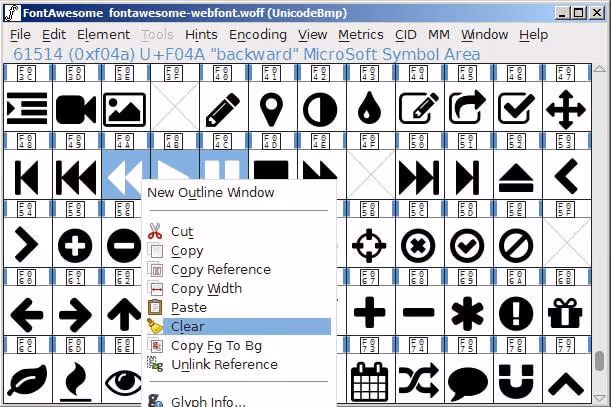The image size is (611, 407).
Task: Select the crosshairs target glyph
Action: click(x=369, y=246)
